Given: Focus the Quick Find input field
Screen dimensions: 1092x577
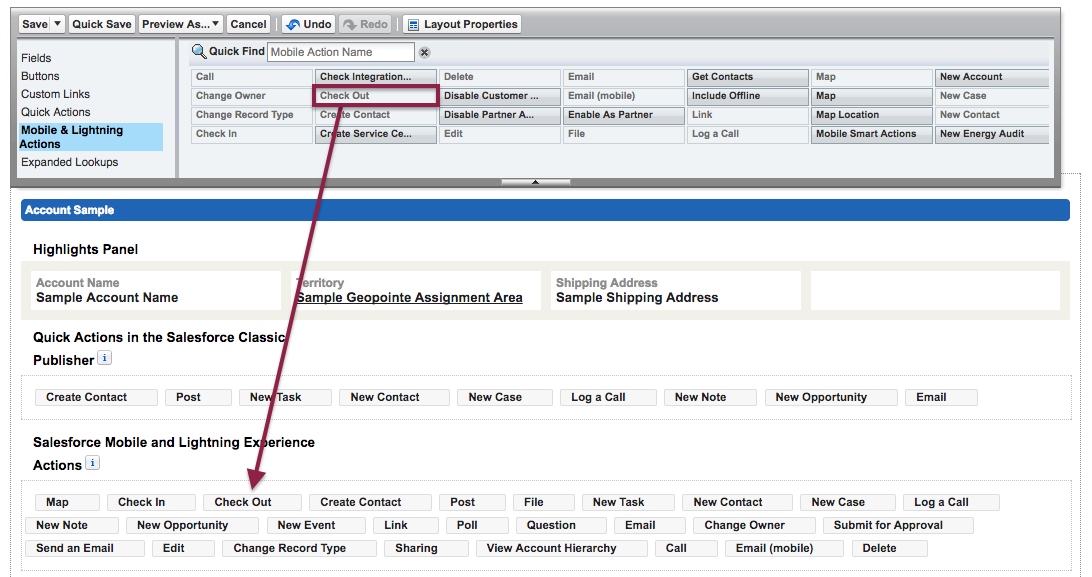Looking at the screenshot, I should 341,52.
